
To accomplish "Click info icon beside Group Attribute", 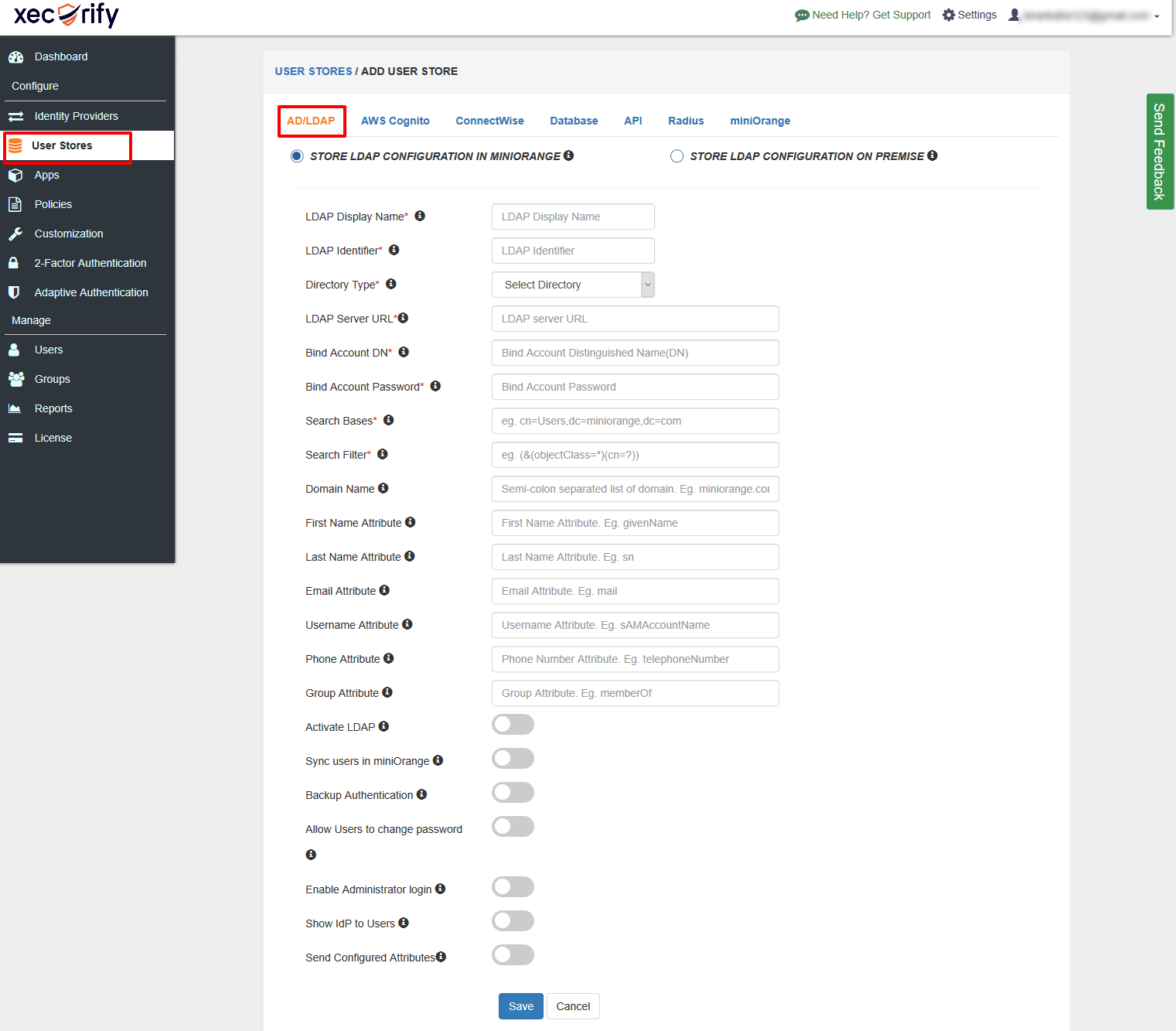I will 387,692.
